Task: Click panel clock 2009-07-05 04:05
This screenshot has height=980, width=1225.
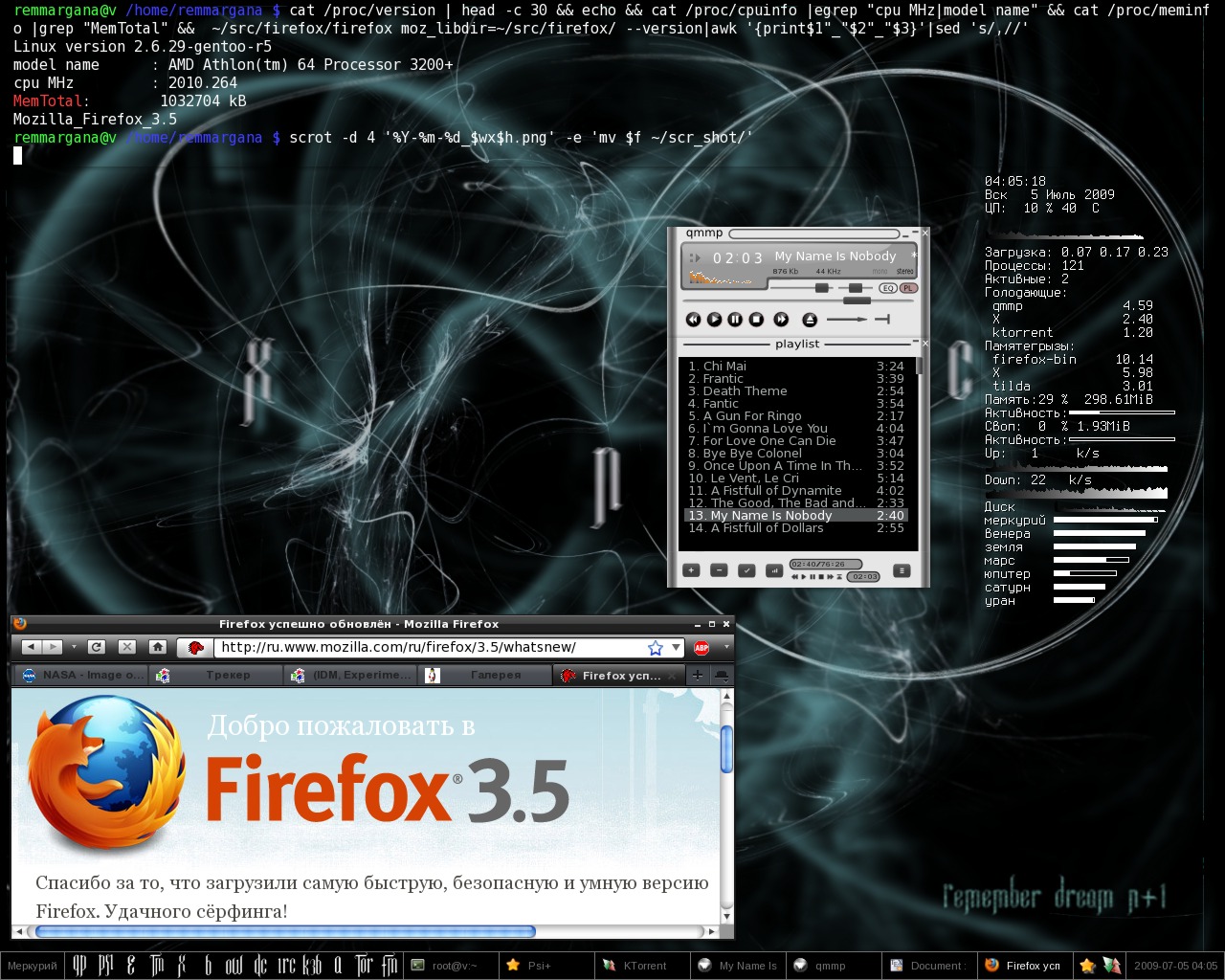Action: click(1176, 966)
